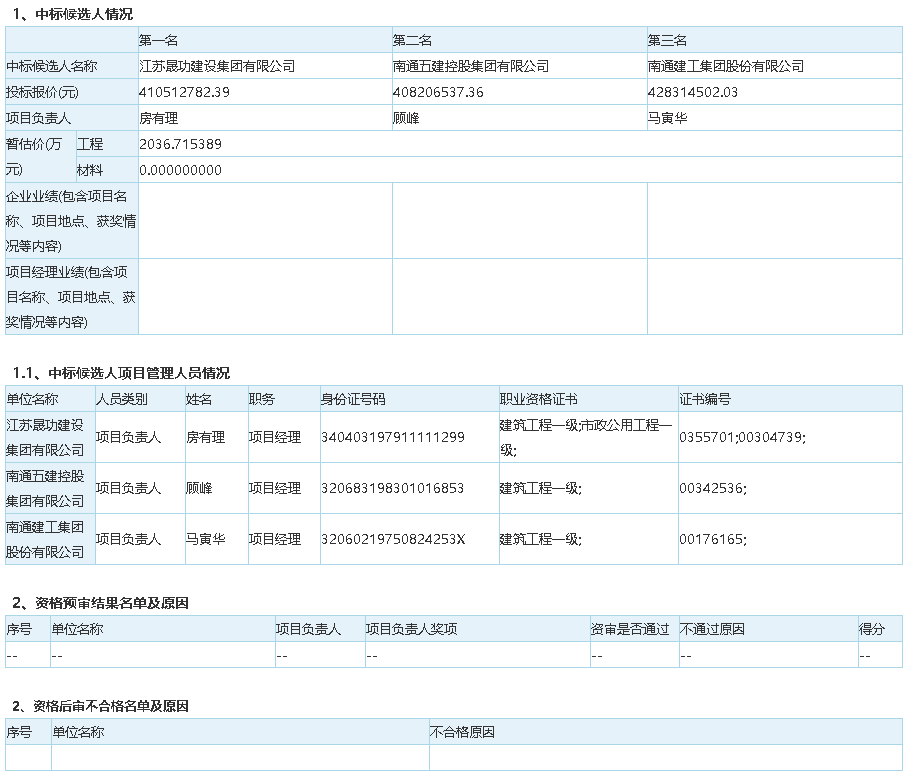Select certificate numbers 0355701;00304739;
Image resolution: width=904 pixels, height=778 pixels.
(x=743, y=437)
